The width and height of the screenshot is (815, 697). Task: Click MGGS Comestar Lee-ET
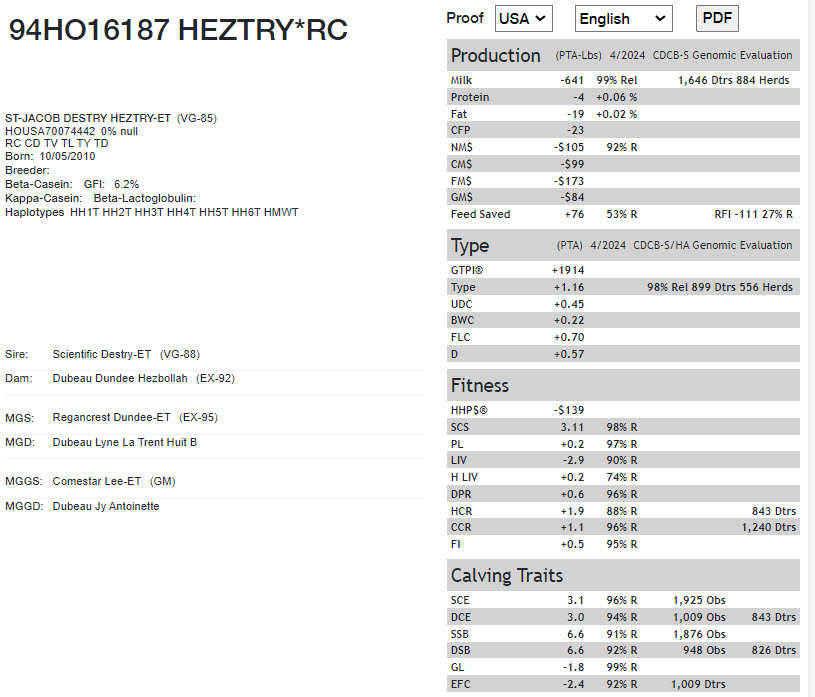click(x=101, y=481)
